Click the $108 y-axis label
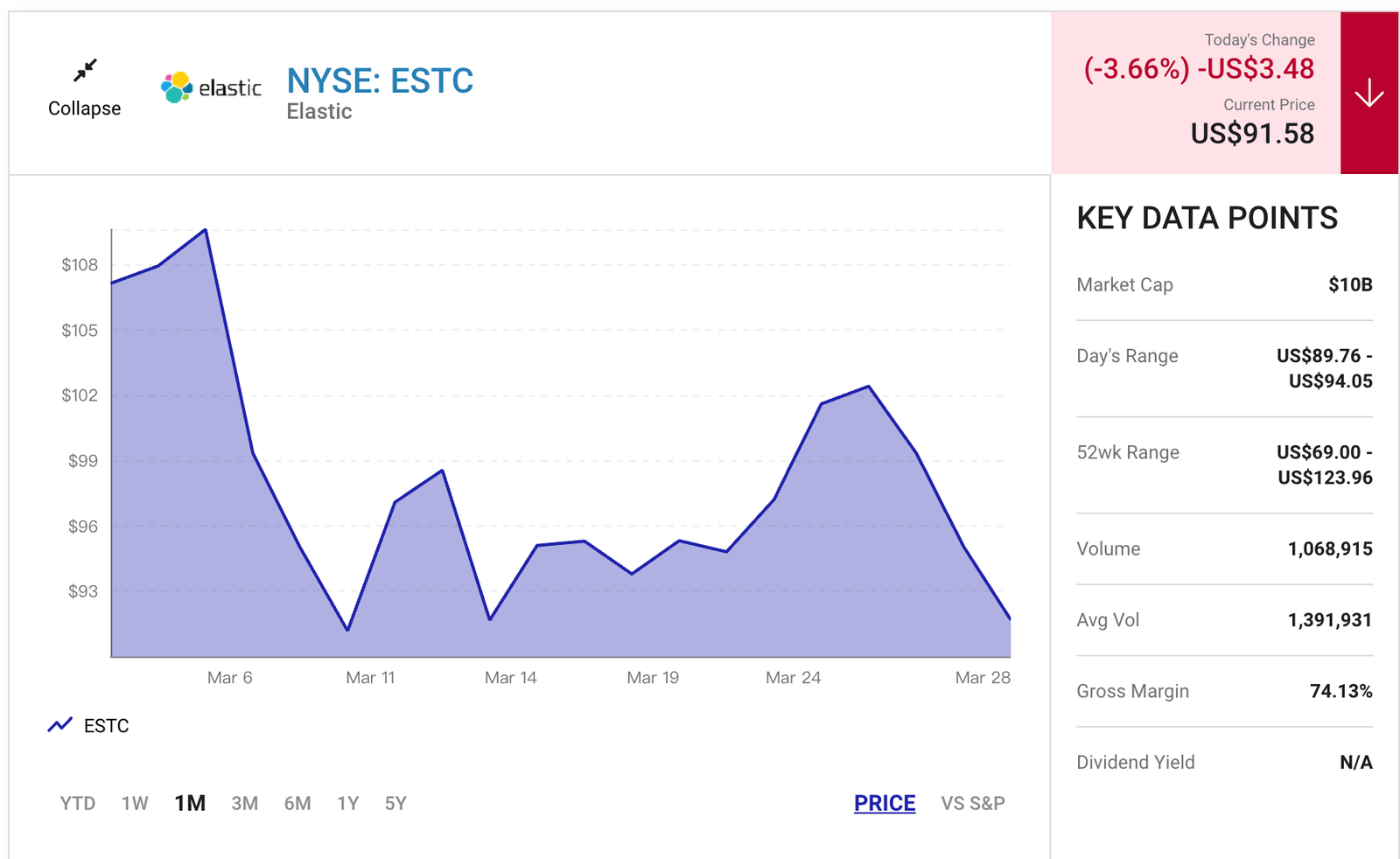1400x859 pixels. point(80,265)
